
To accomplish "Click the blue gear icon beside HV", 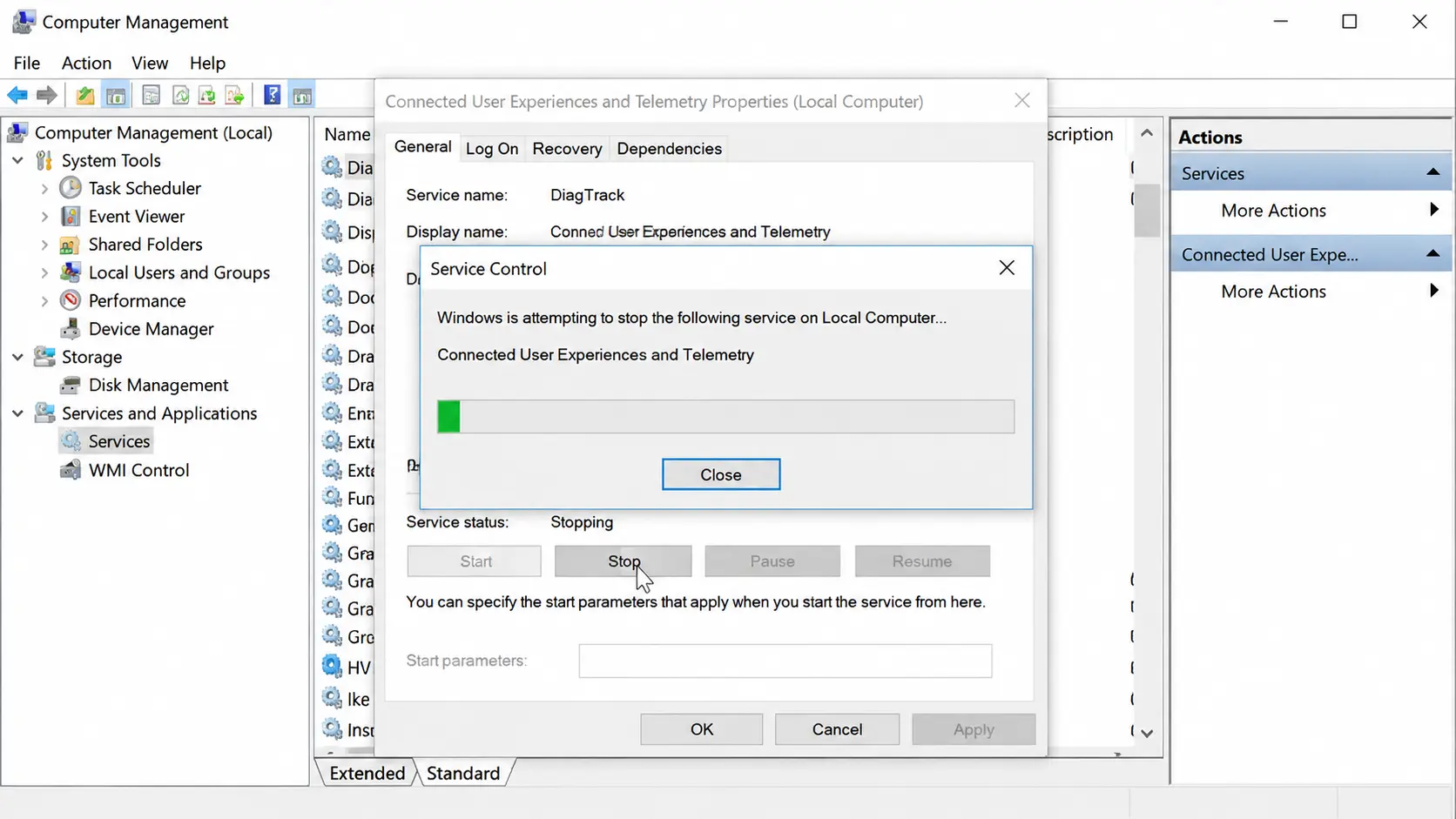I will [x=332, y=667].
